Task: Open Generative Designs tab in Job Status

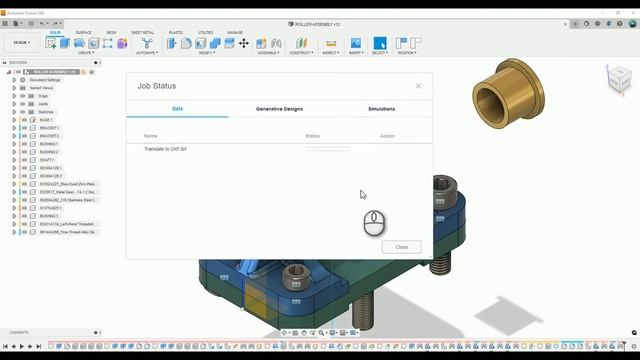Action: (280, 109)
